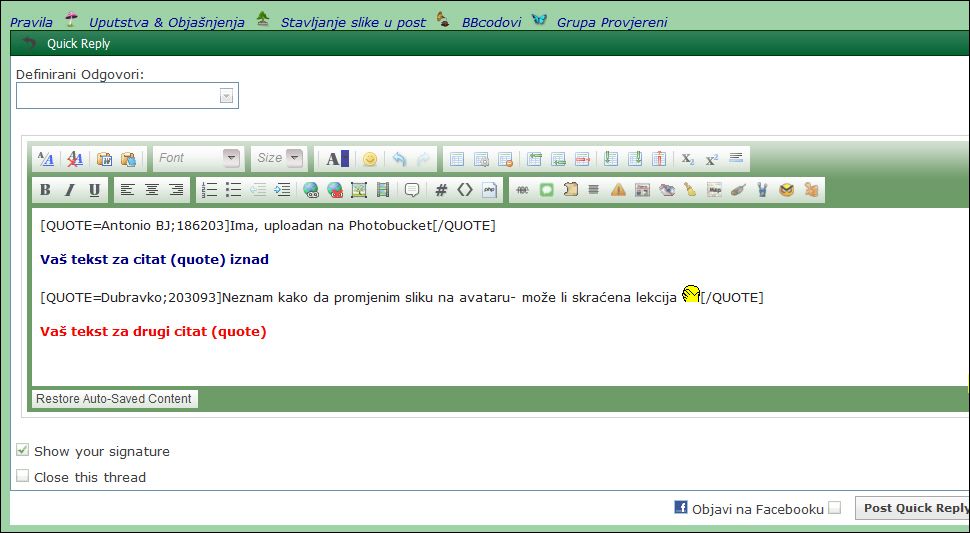970x533 pixels.
Task: Click the Undo arrow
Action: (x=400, y=159)
